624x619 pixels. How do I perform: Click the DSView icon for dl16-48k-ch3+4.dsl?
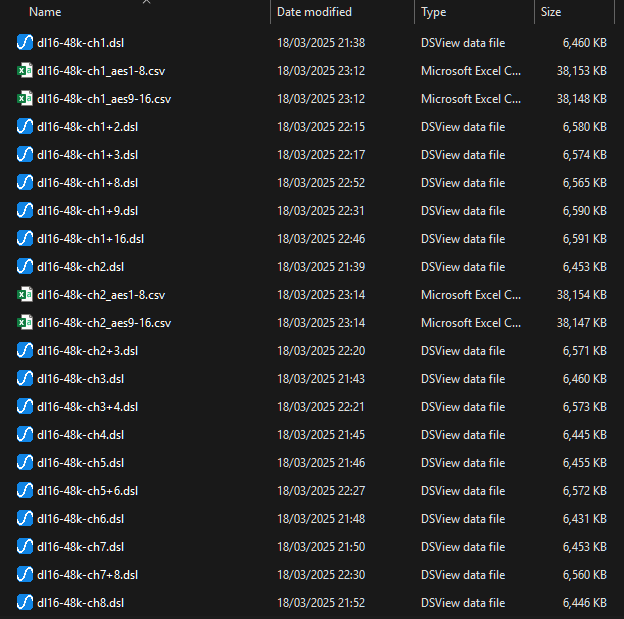click(x=25, y=406)
